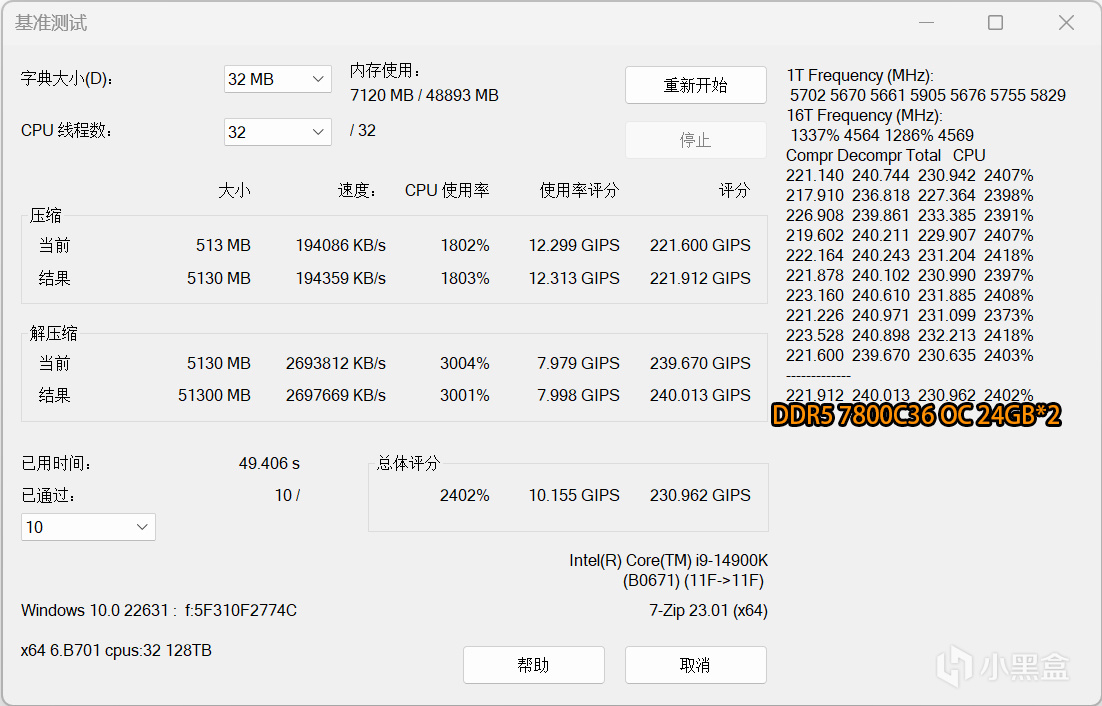Click the log row starting with 223.160

pyautogui.click(x=909, y=296)
